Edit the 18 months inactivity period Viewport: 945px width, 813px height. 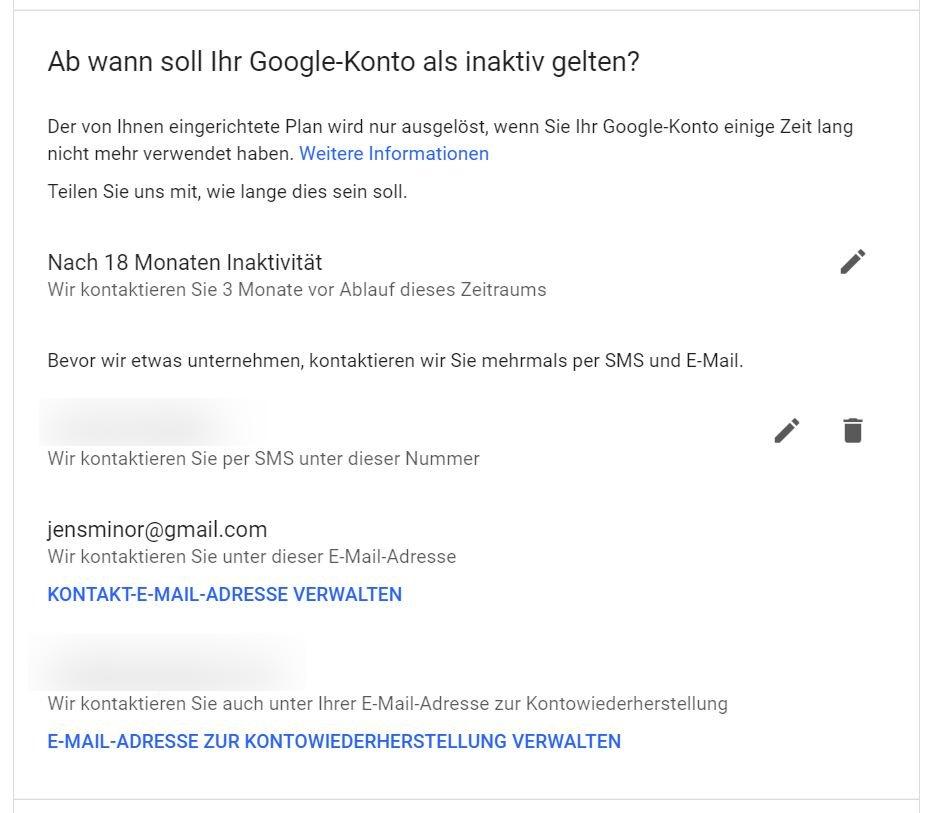852,262
